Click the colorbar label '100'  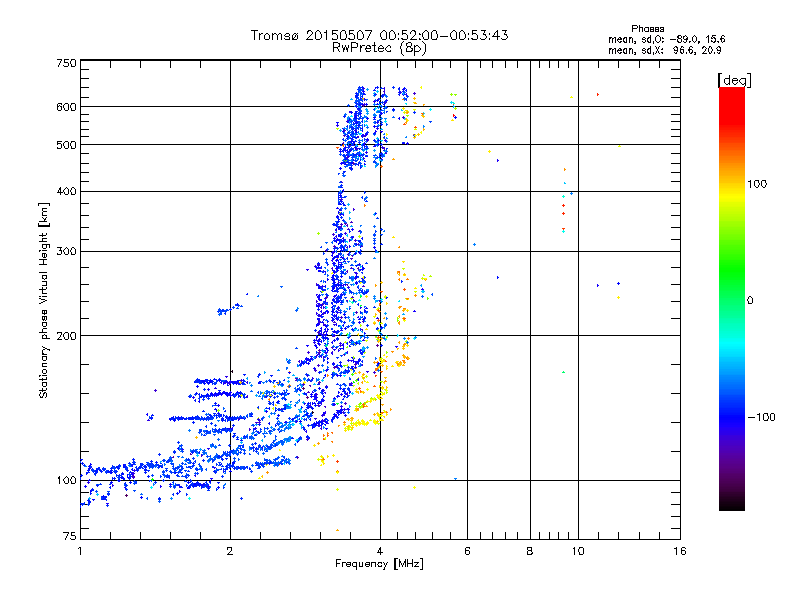click(757, 184)
